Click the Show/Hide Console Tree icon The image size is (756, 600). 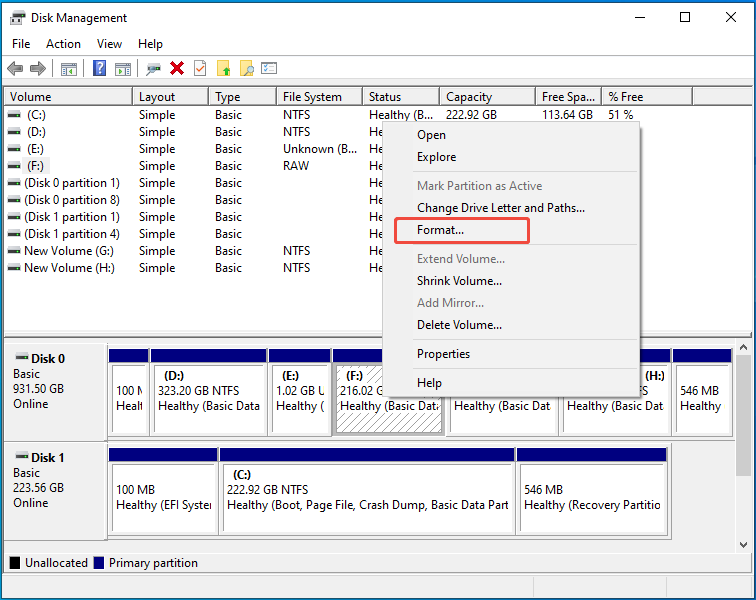click(69, 68)
